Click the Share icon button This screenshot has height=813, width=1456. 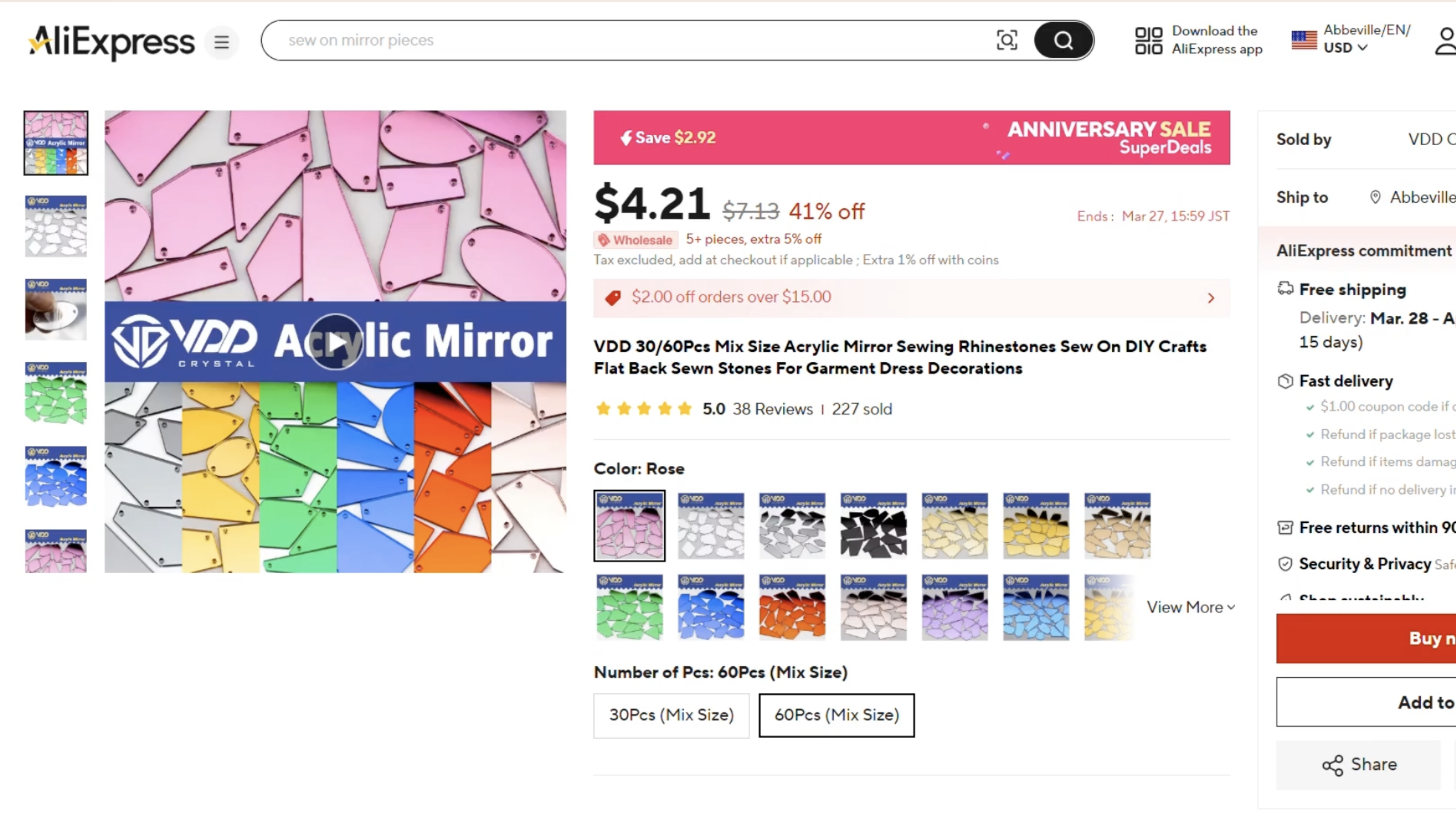point(1358,764)
